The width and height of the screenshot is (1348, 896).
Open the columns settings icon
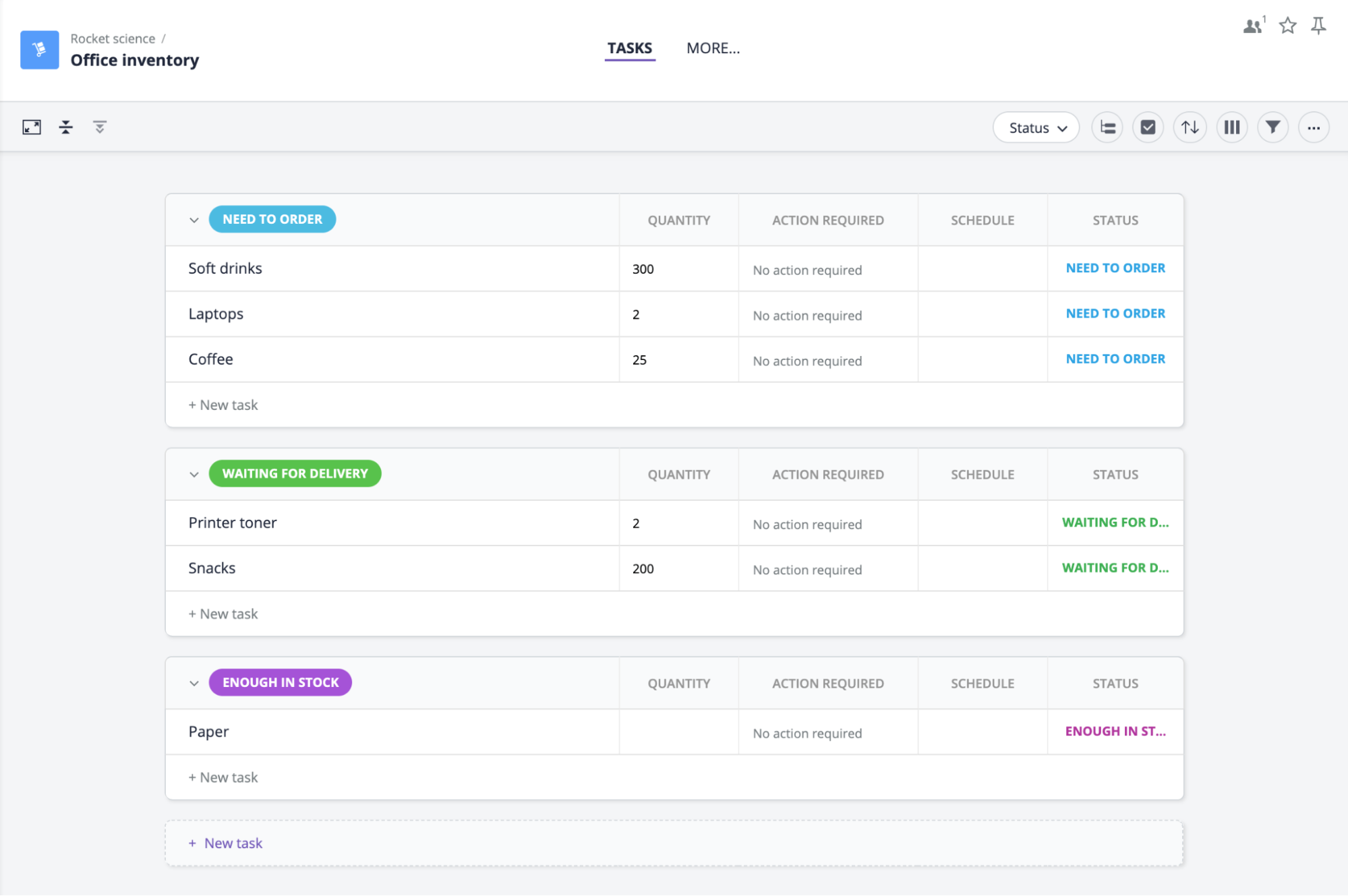click(x=1232, y=127)
